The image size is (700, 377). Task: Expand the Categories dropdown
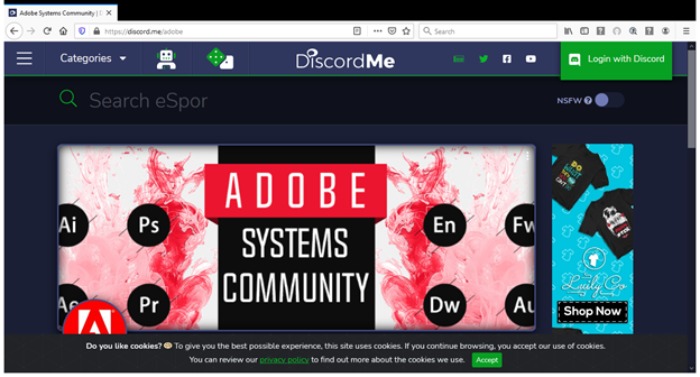click(x=93, y=59)
